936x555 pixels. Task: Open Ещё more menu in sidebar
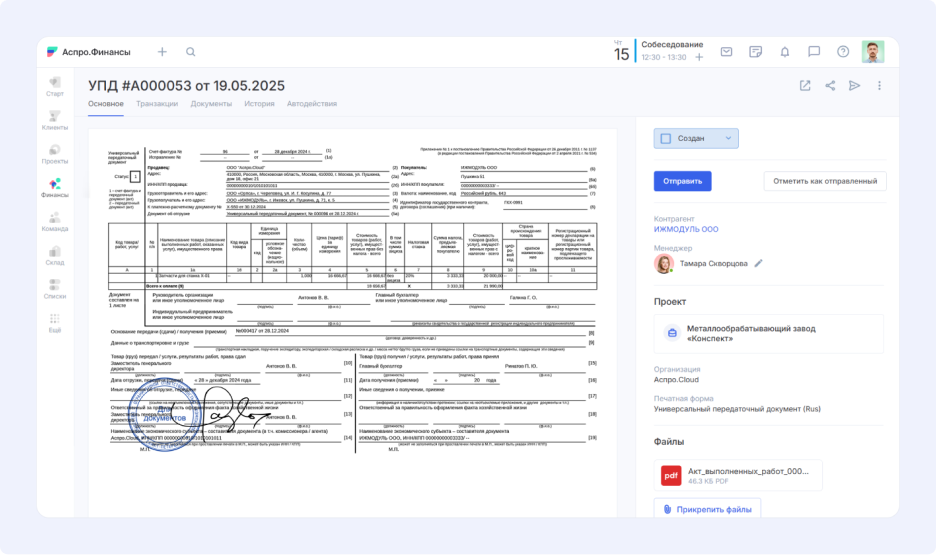pos(55,323)
